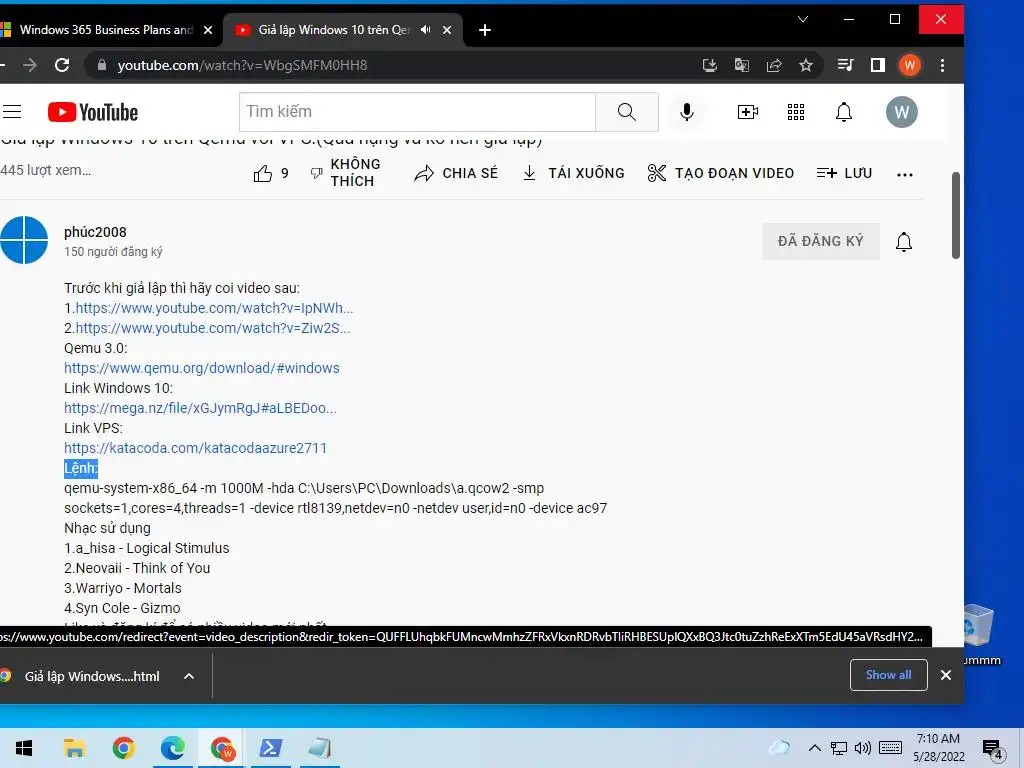Mute the tab via speaker icon
The image size is (1024, 768).
[426, 30]
